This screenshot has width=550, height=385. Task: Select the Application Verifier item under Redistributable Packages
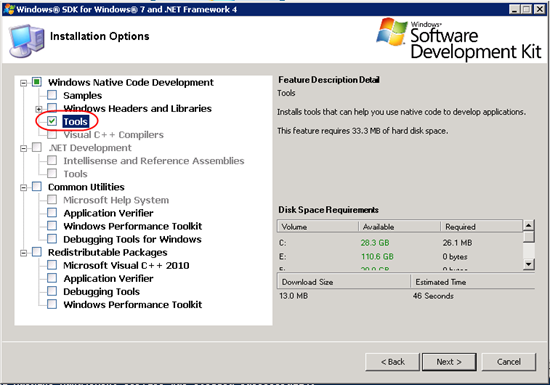tap(108, 278)
